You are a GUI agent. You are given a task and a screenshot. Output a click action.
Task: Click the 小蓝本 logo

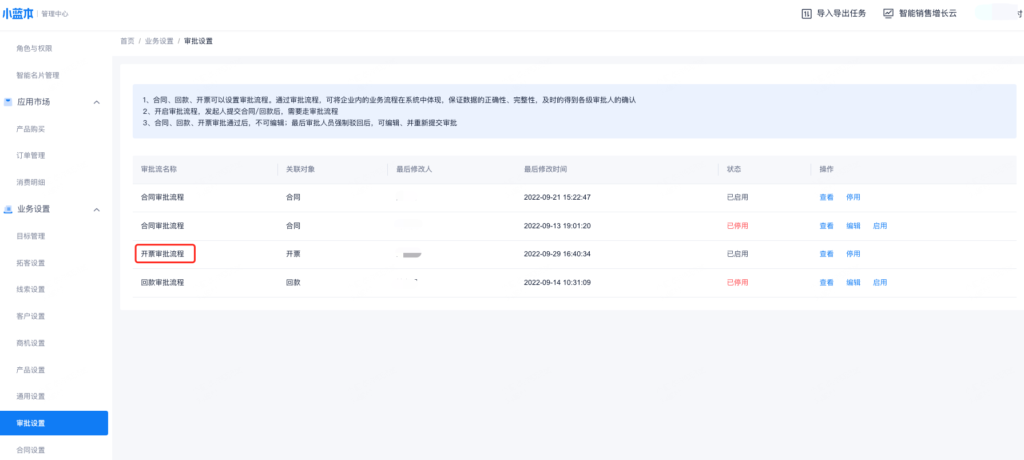[x=18, y=13]
